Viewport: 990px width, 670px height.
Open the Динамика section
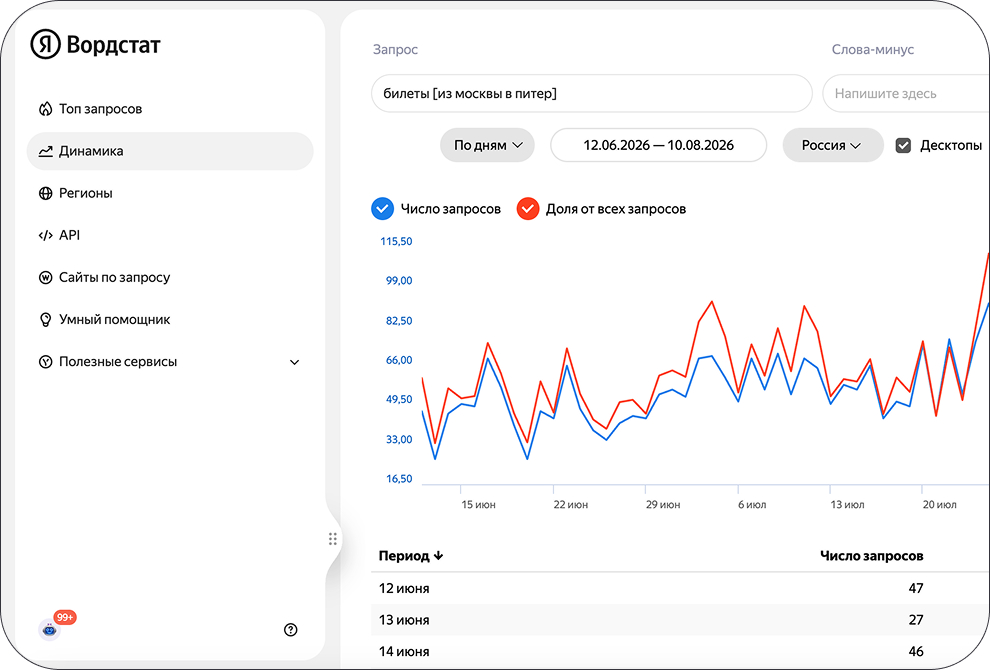coord(170,151)
